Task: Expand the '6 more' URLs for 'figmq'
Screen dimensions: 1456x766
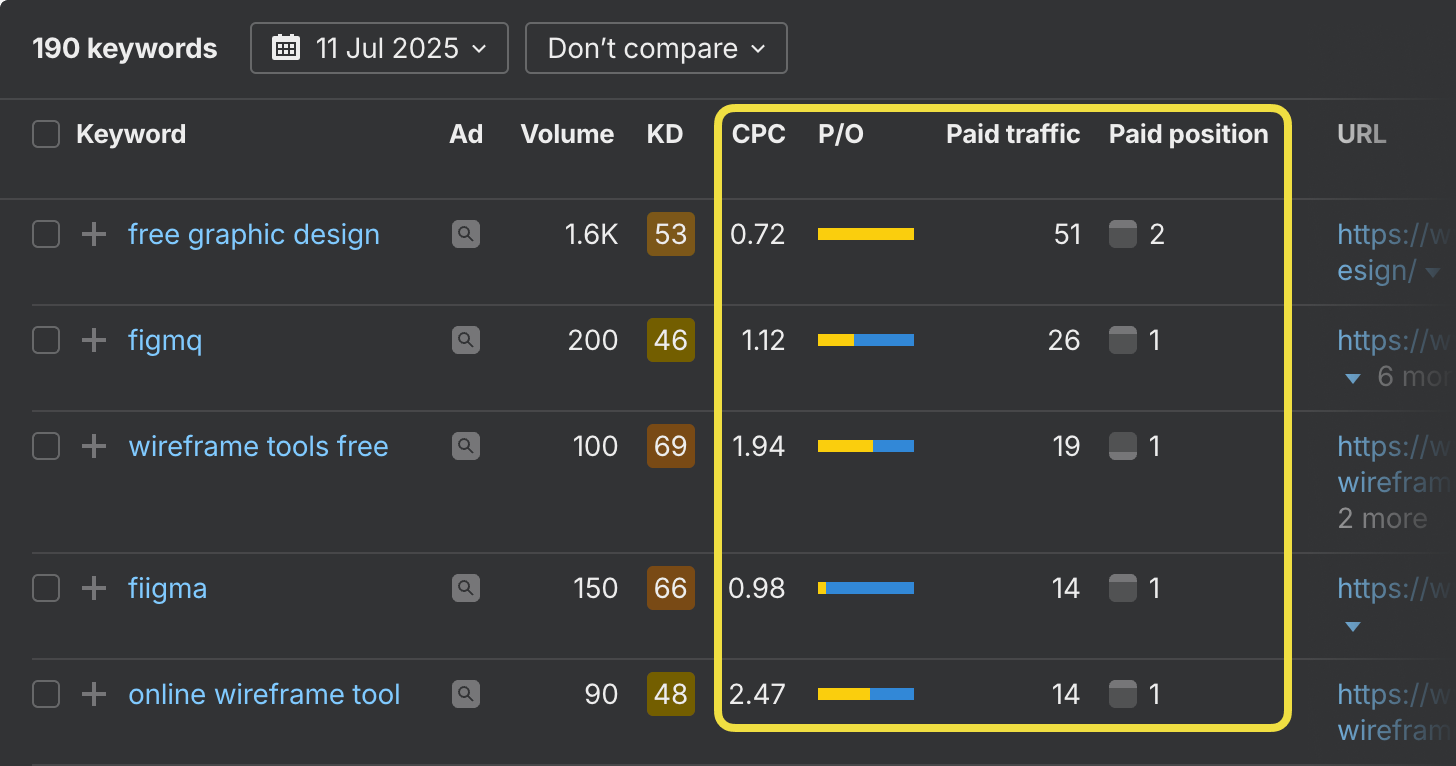Action: 1396,378
